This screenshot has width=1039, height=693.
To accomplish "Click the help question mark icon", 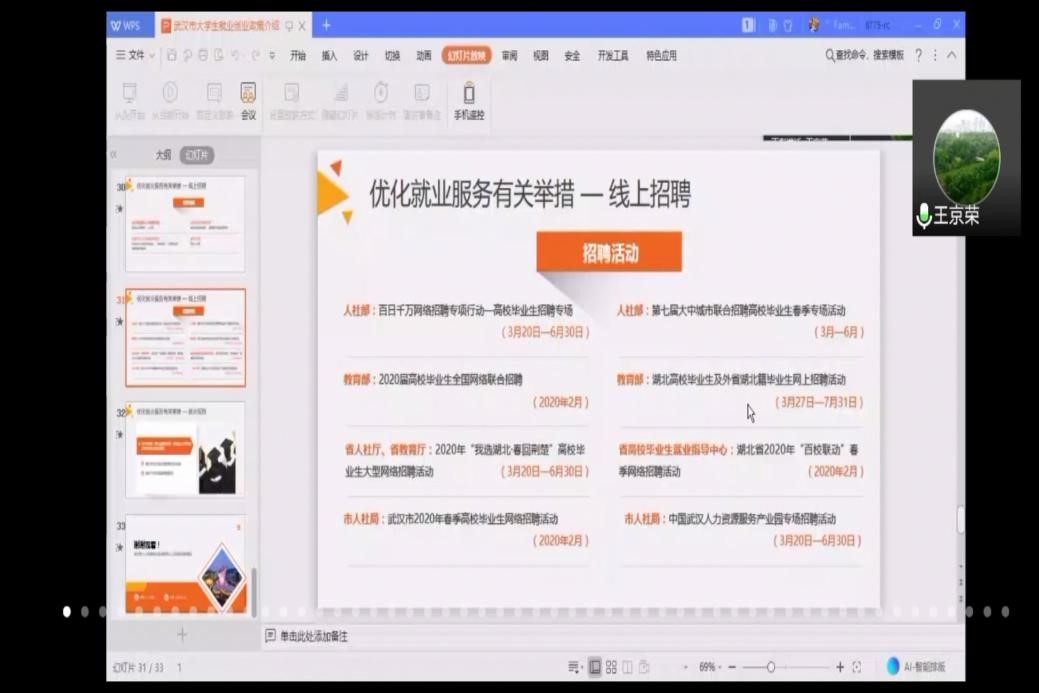I will [x=918, y=56].
